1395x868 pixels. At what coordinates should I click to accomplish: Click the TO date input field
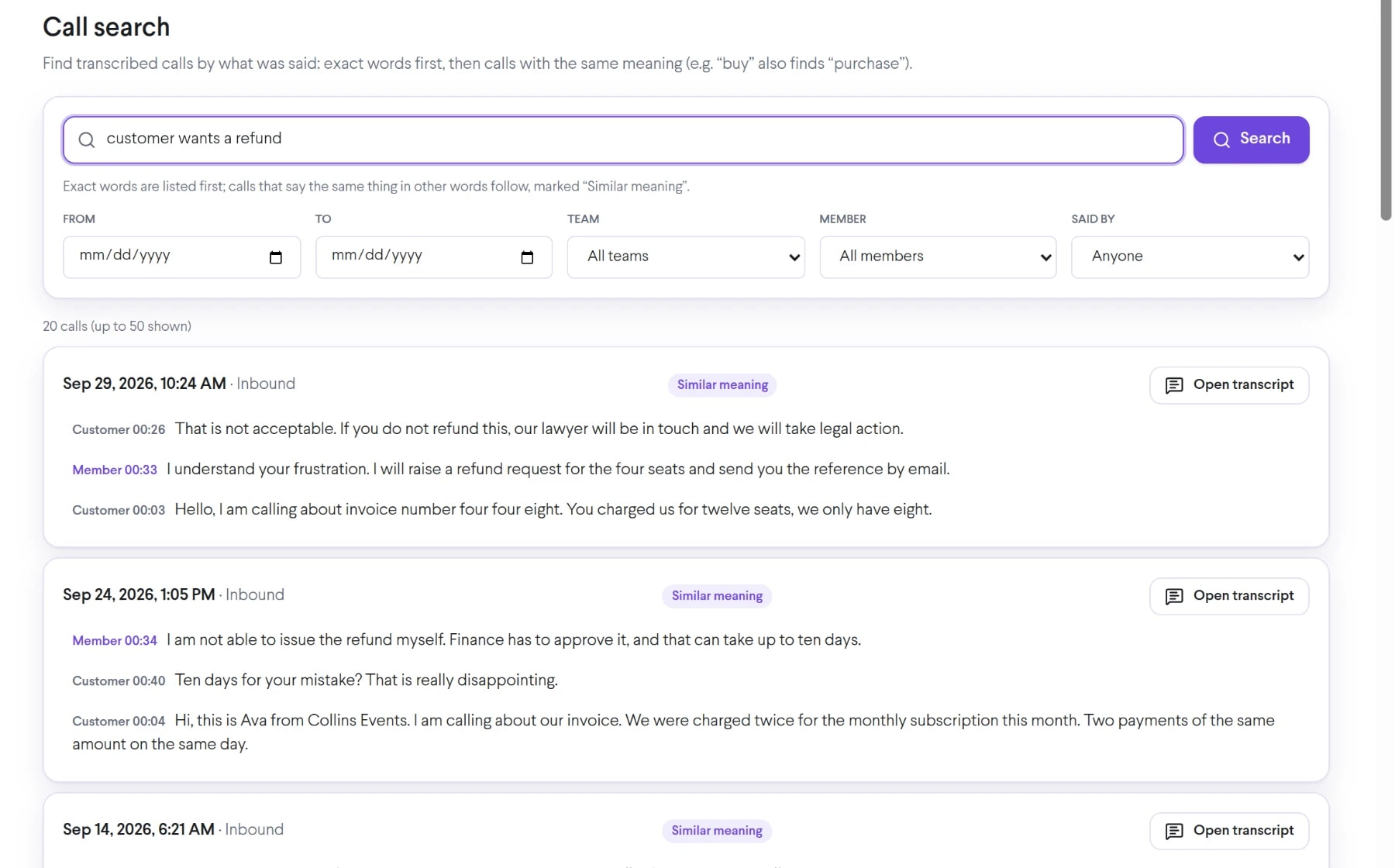point(433,257)
